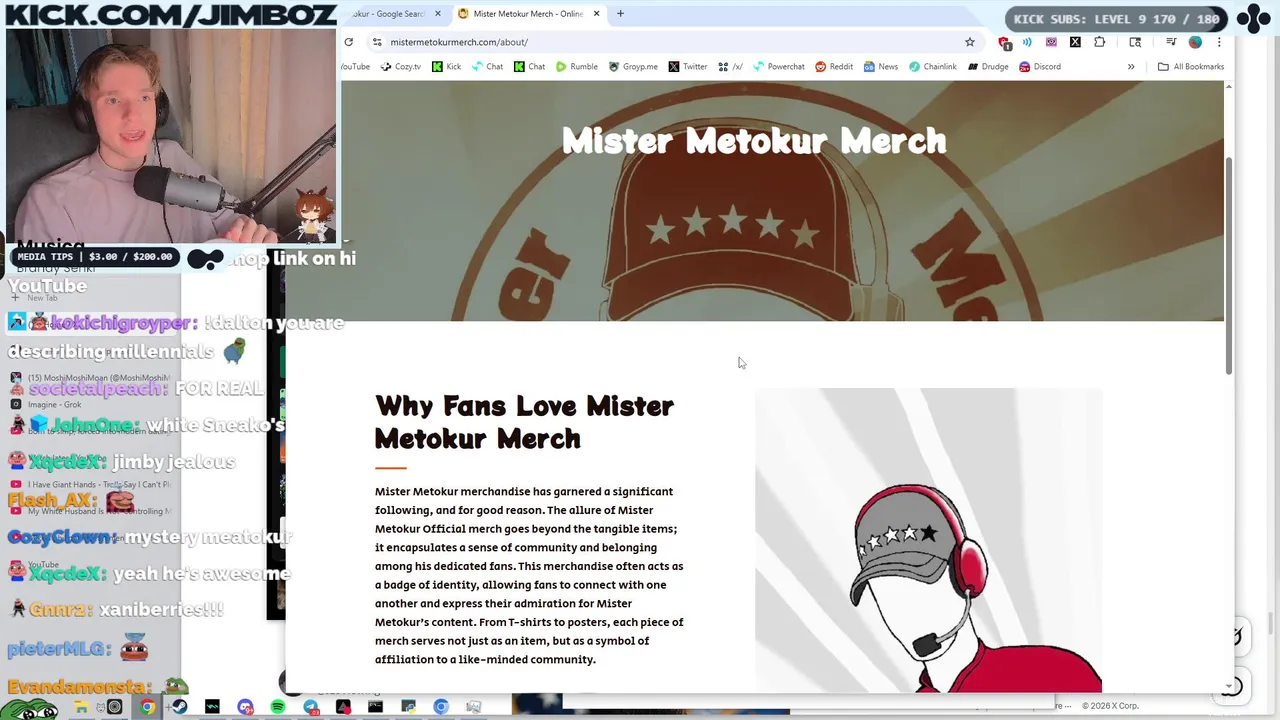This screenshot has width=1280, height=720.
Task: Open Google Chrome from the taskbar
Action: point(147,707)
